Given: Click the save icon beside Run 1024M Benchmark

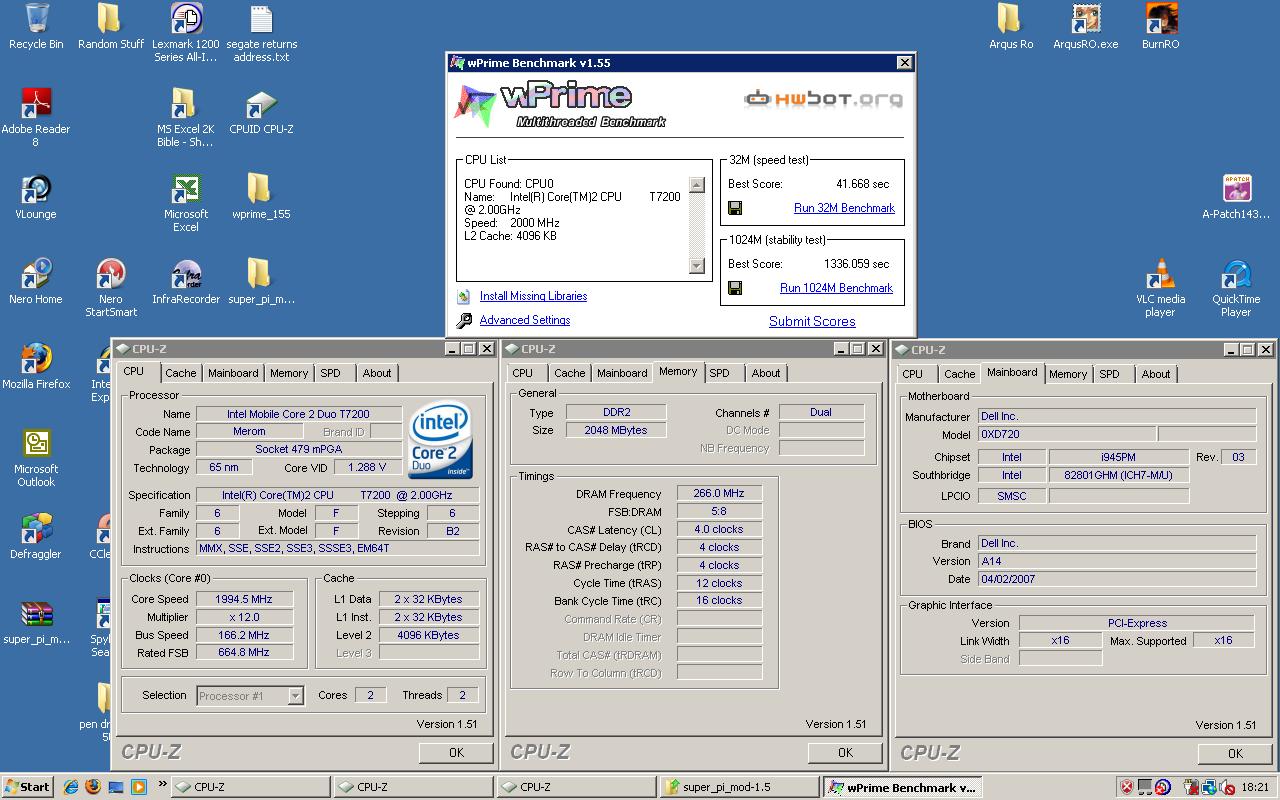Looking at the screenshot, I should 735,288.
